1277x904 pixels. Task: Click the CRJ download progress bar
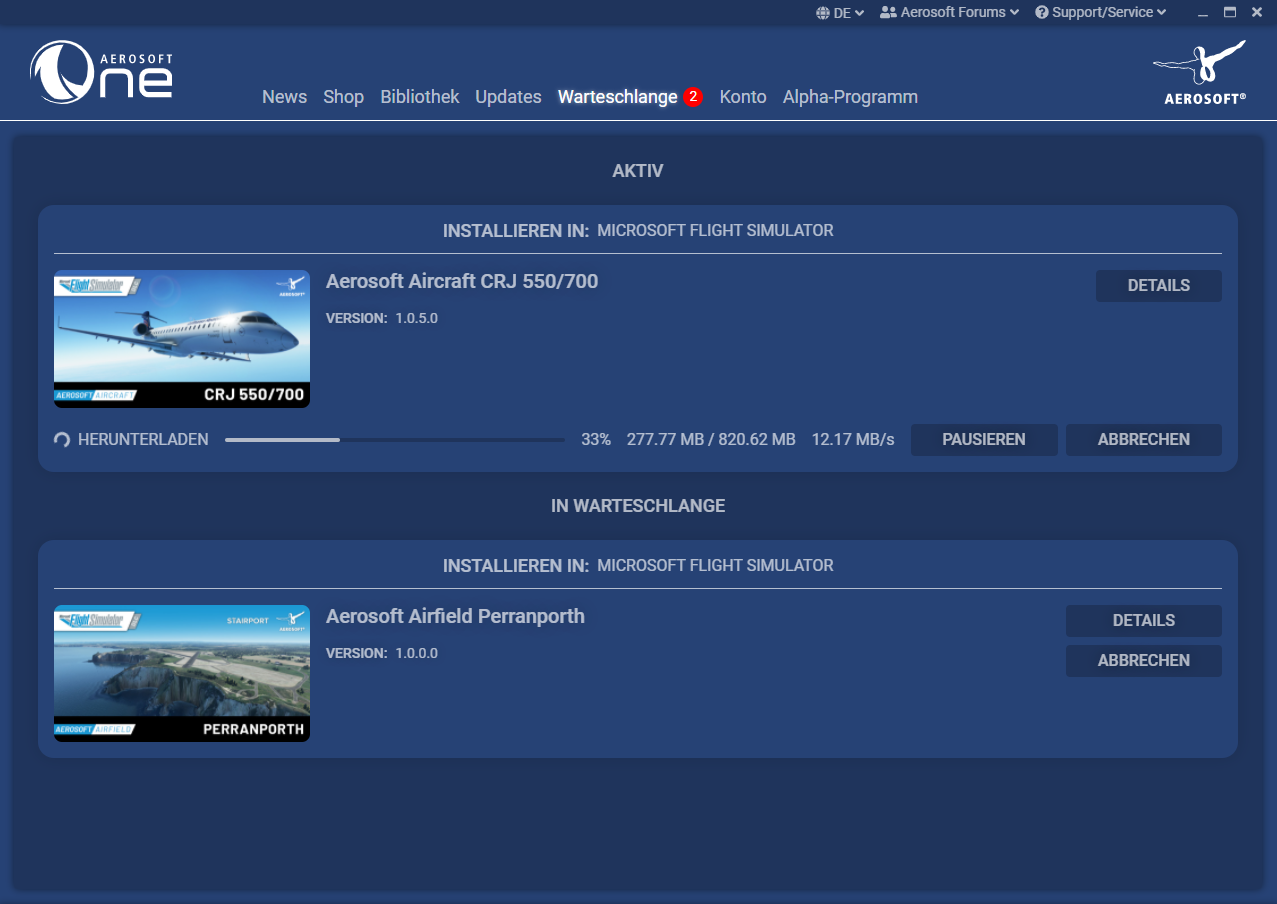[394, 439]
